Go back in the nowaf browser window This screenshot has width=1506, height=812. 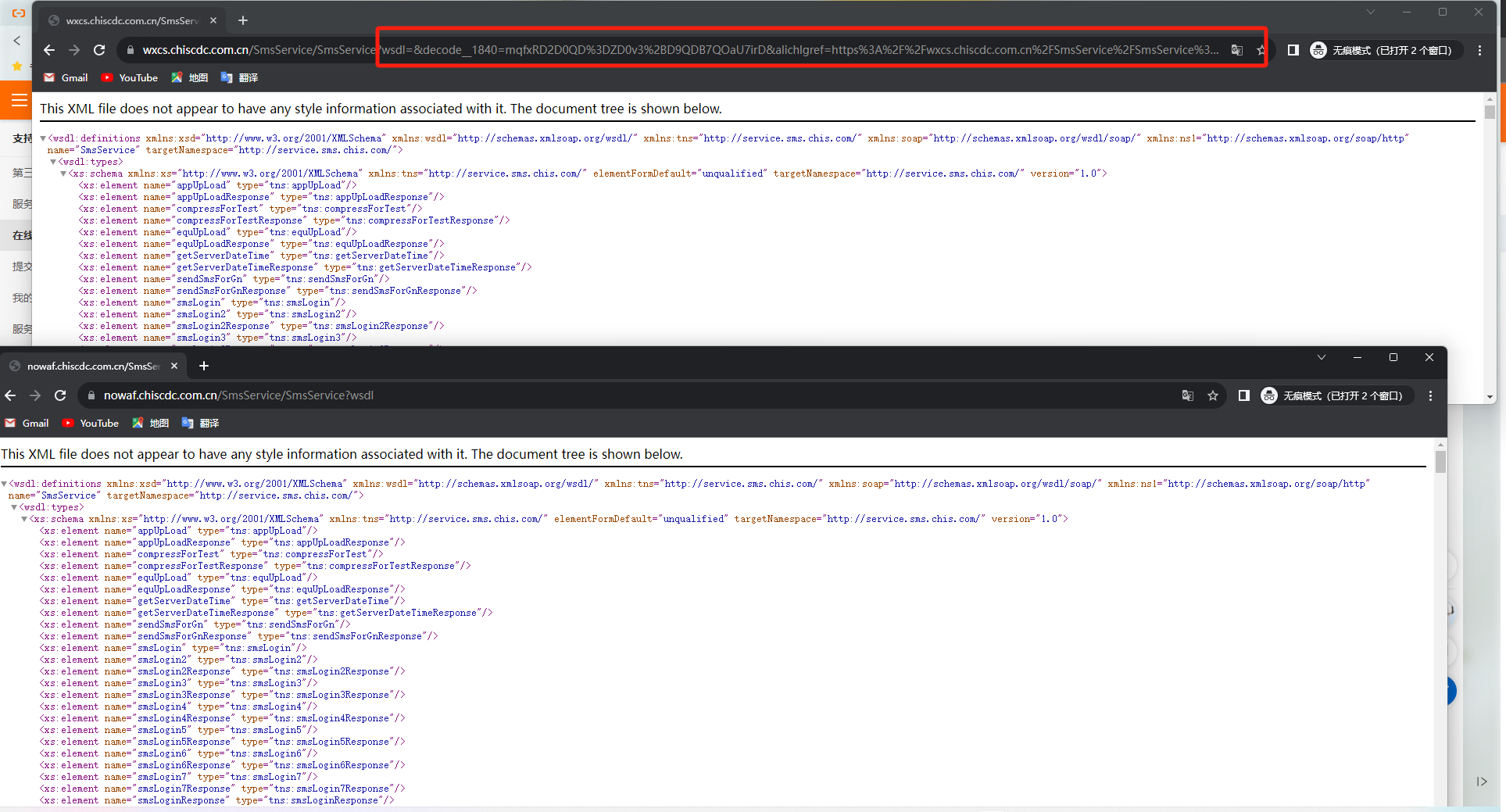pyautogui.click(x=10, y=395)
